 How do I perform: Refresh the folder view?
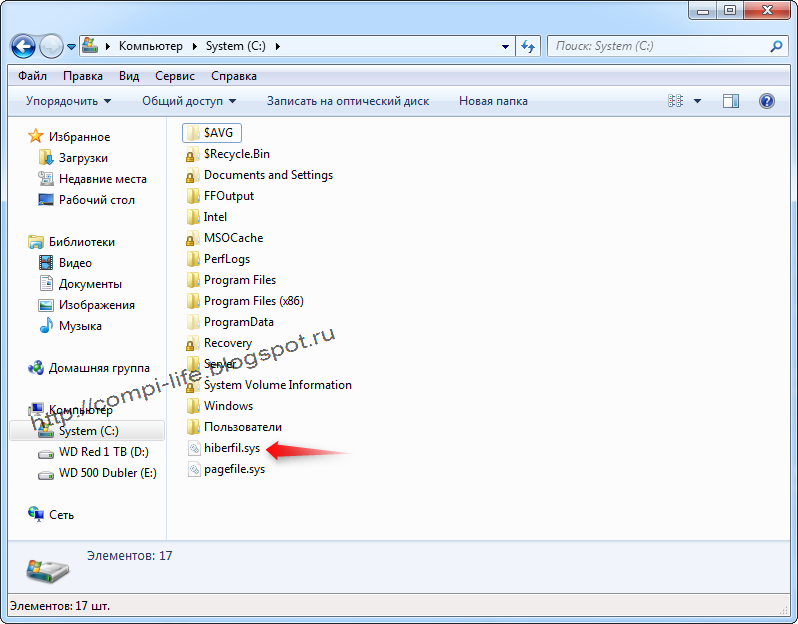[x=528, y=46]
